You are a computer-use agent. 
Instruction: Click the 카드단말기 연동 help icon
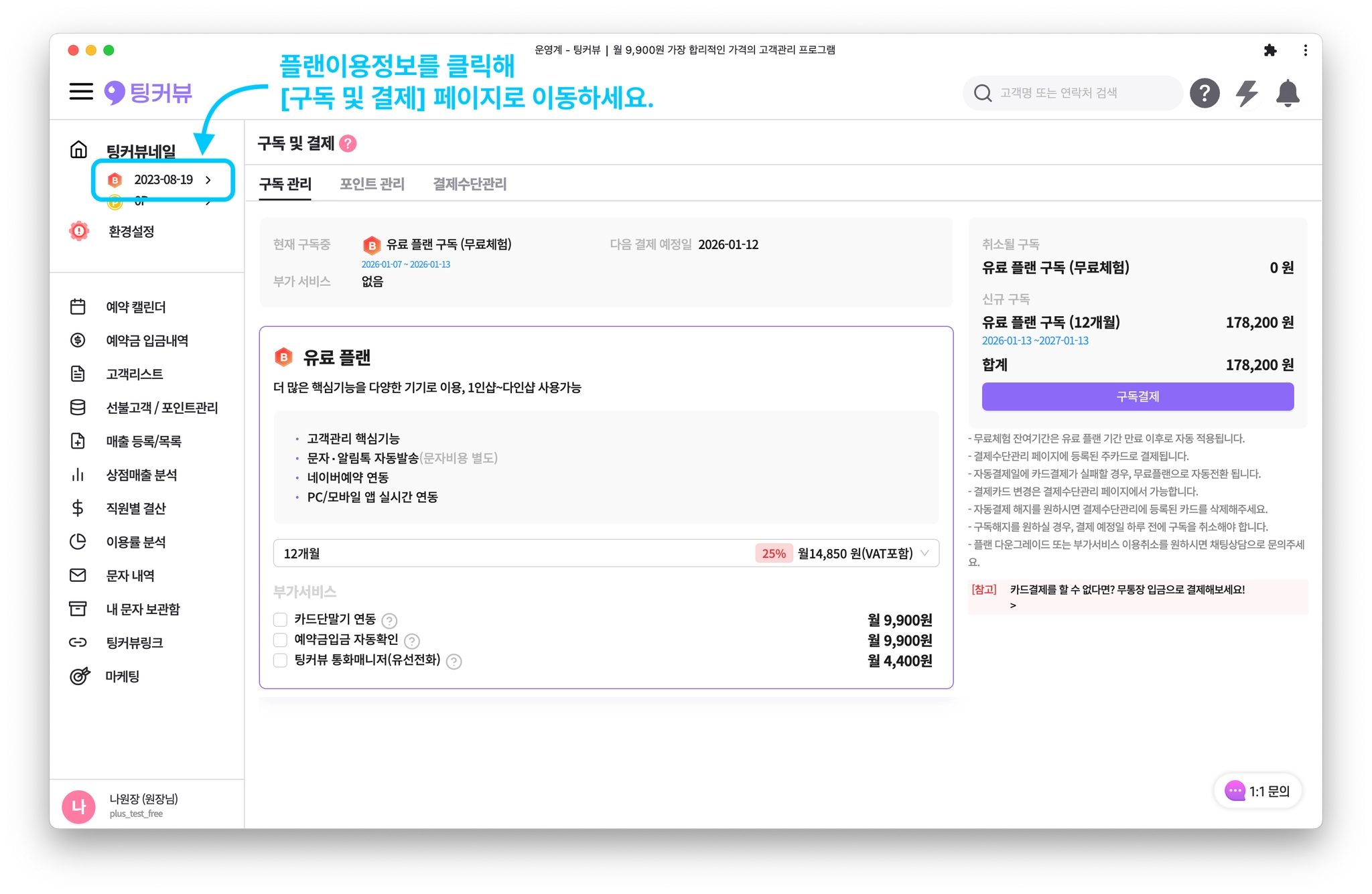(389, 621)
